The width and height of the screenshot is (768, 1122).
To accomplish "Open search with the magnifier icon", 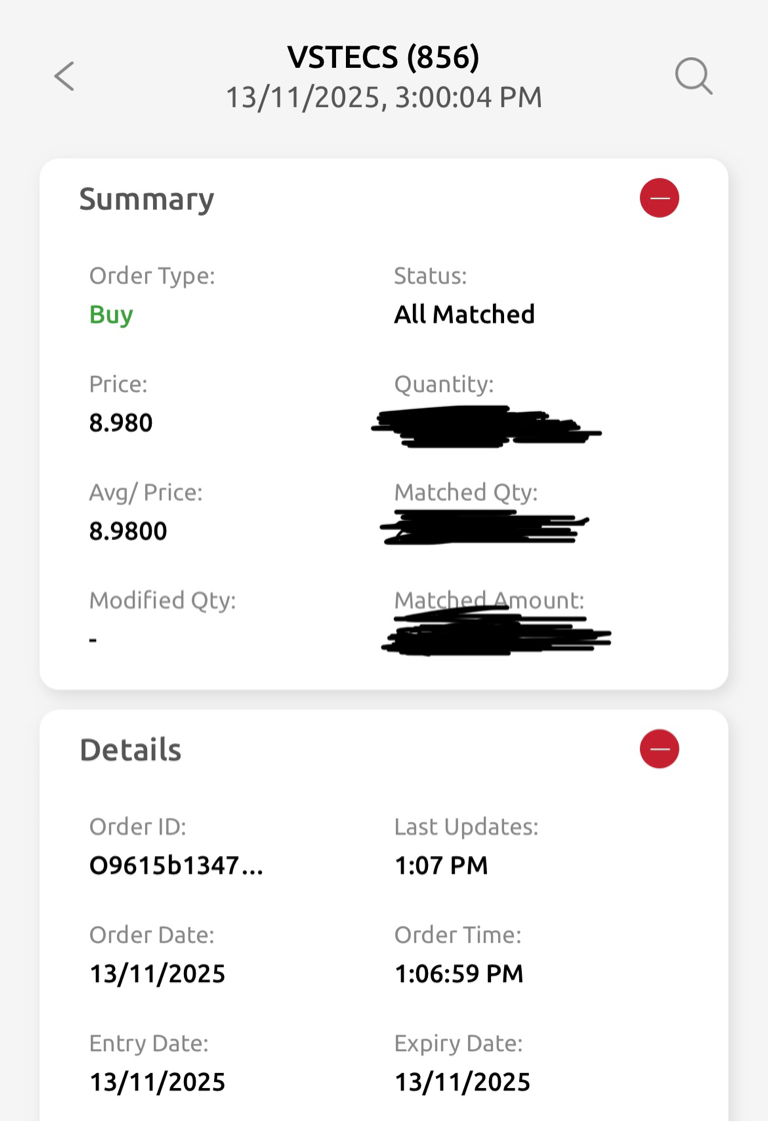I will pyautogui.click(x=693, y=76).
